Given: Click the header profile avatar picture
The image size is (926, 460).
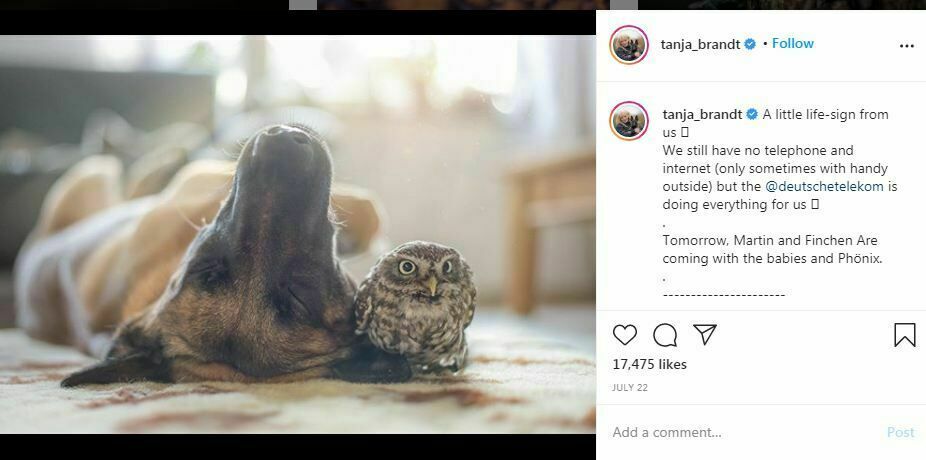Looking at the screenshot, I should (629, 45).
